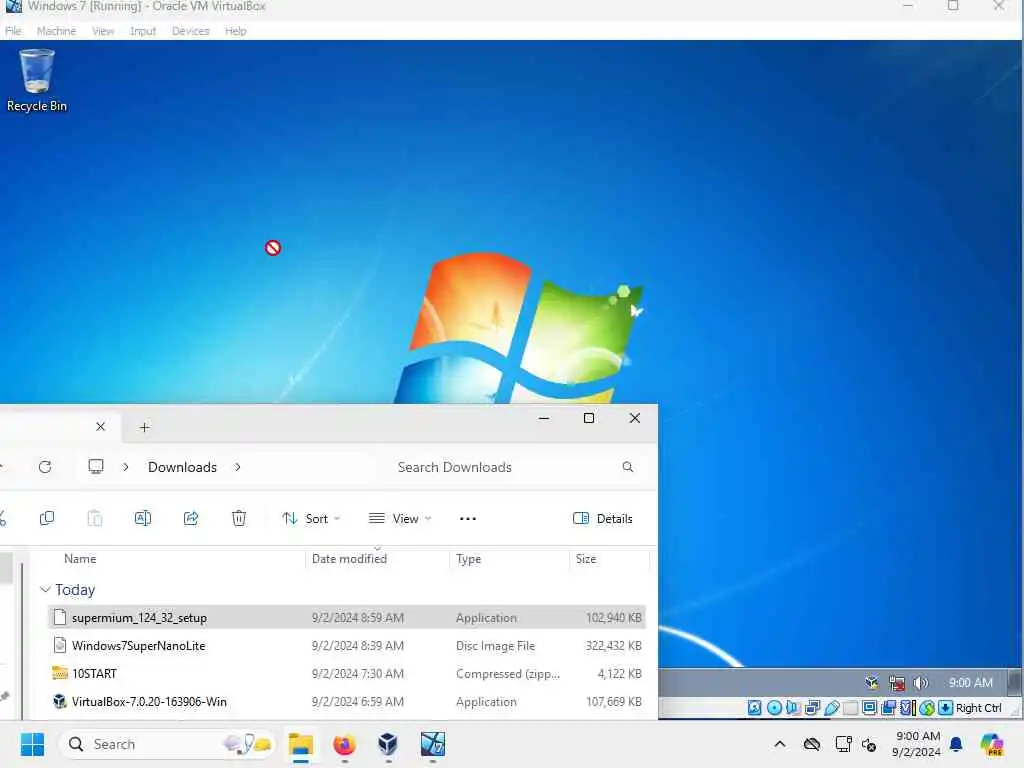Click the This PC monitor icon in address bar
Viewport: 1024px width, 768px height.
pos(96,466)
